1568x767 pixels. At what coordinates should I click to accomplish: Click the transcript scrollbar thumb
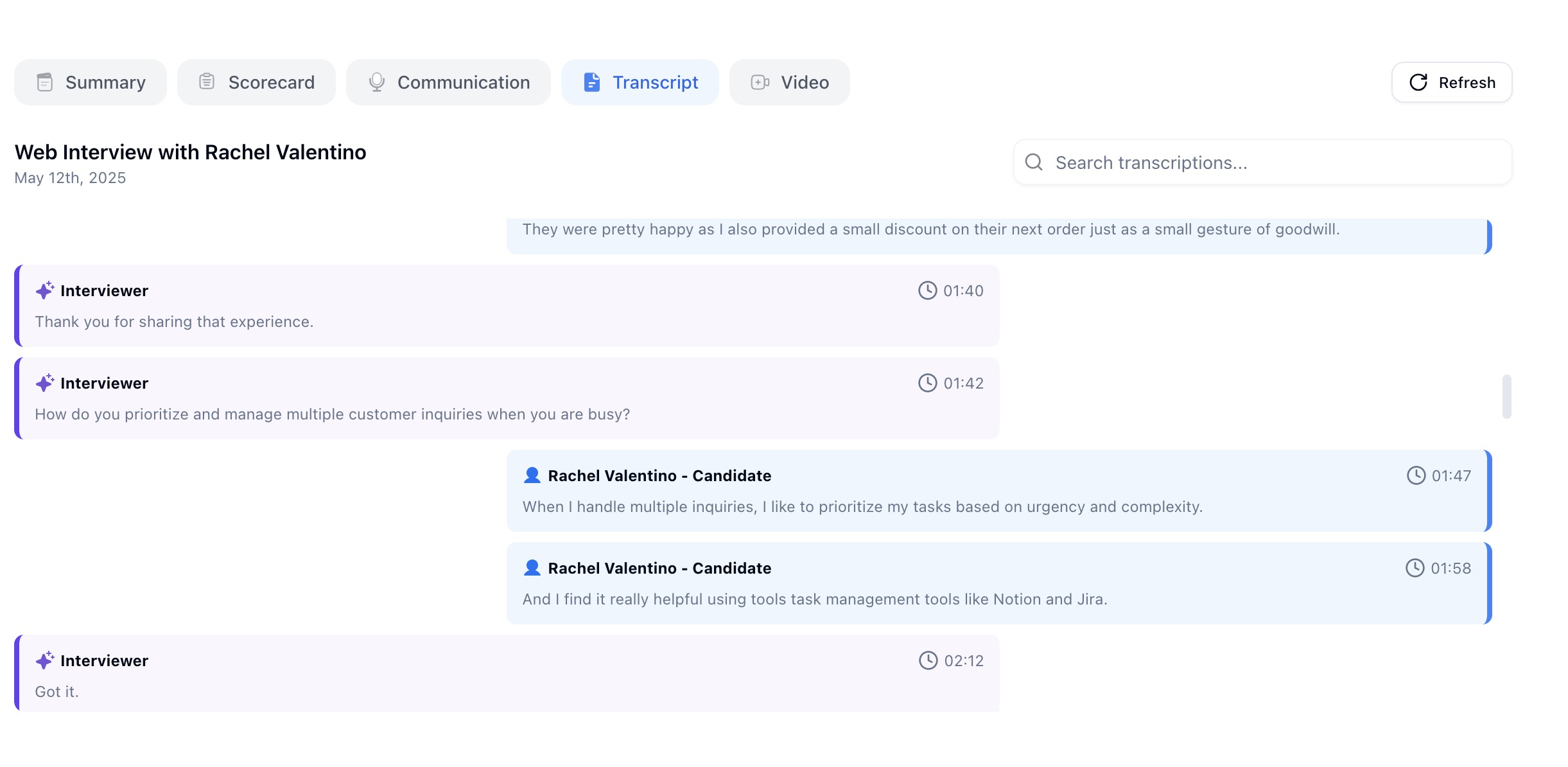1506,396
